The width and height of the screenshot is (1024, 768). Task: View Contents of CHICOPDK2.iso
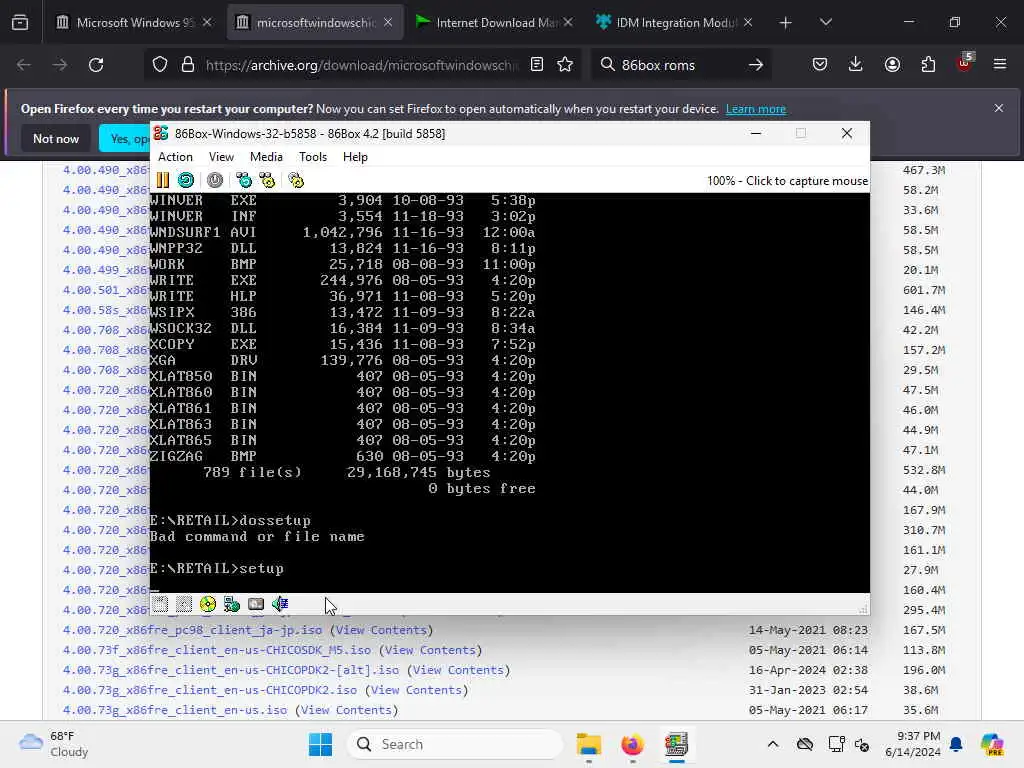pyautogui.click(x=417, y=690)
